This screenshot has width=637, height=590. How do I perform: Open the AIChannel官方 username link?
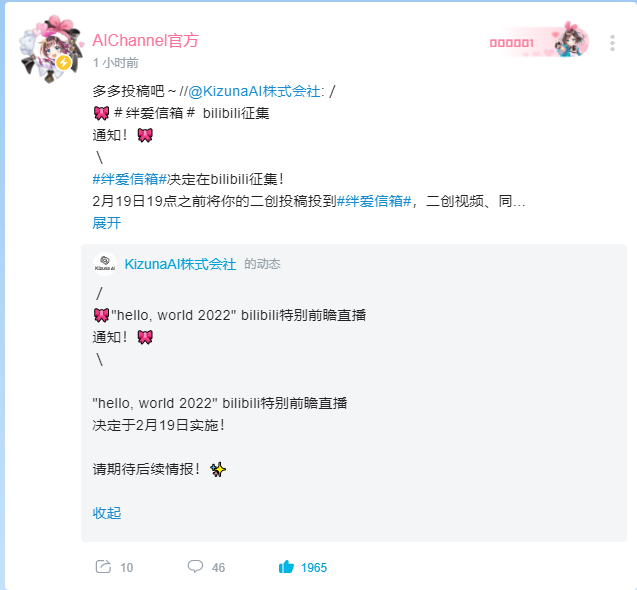tap(145, 40)
